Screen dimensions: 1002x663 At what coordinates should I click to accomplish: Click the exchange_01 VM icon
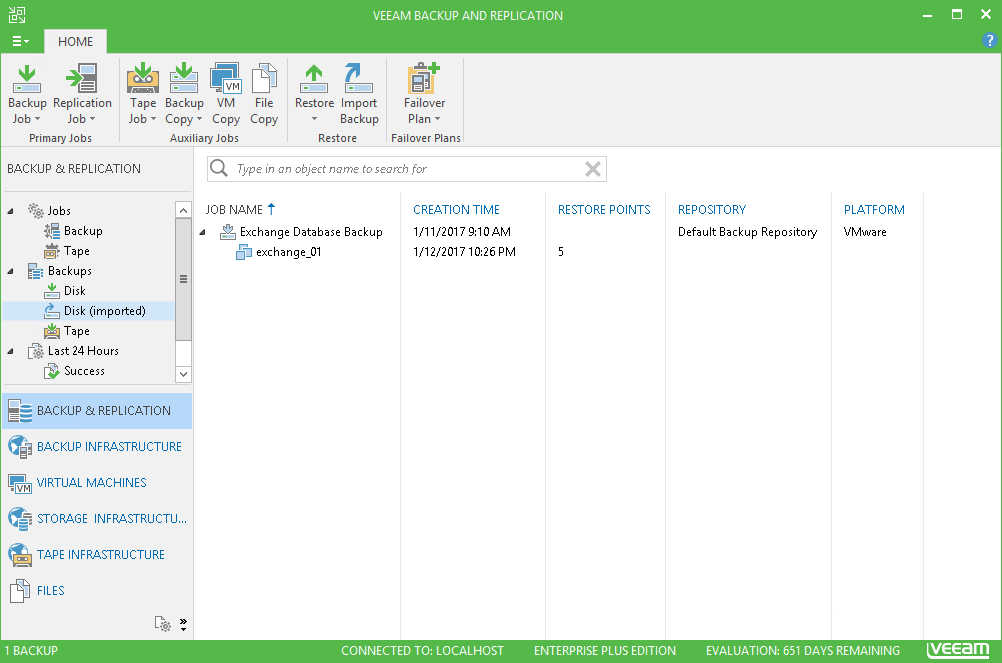pyautogui.click(x=243, y=252)
